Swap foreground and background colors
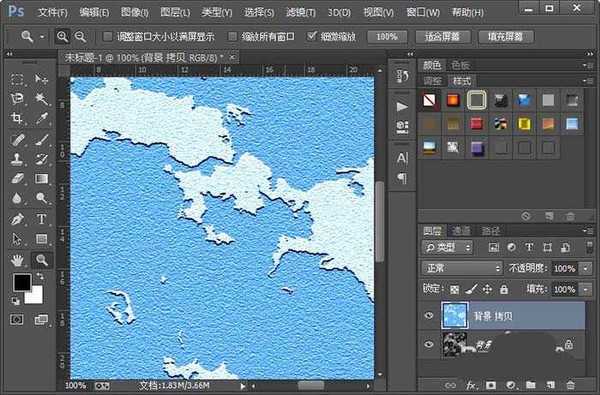 pyautogui.click(x=40, y=276)
